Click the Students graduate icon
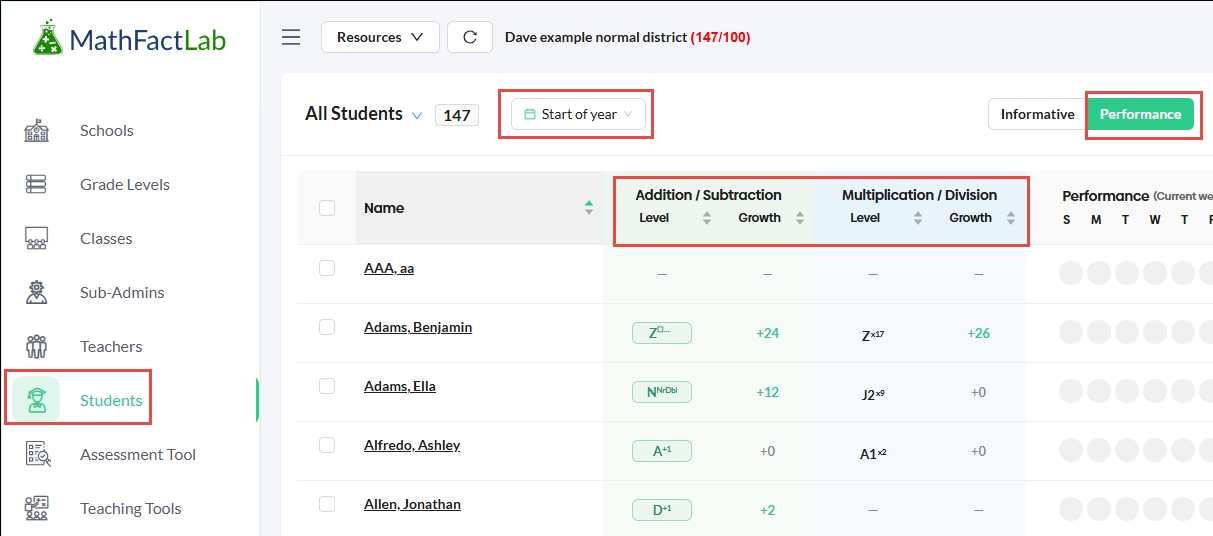 [36, 400]
